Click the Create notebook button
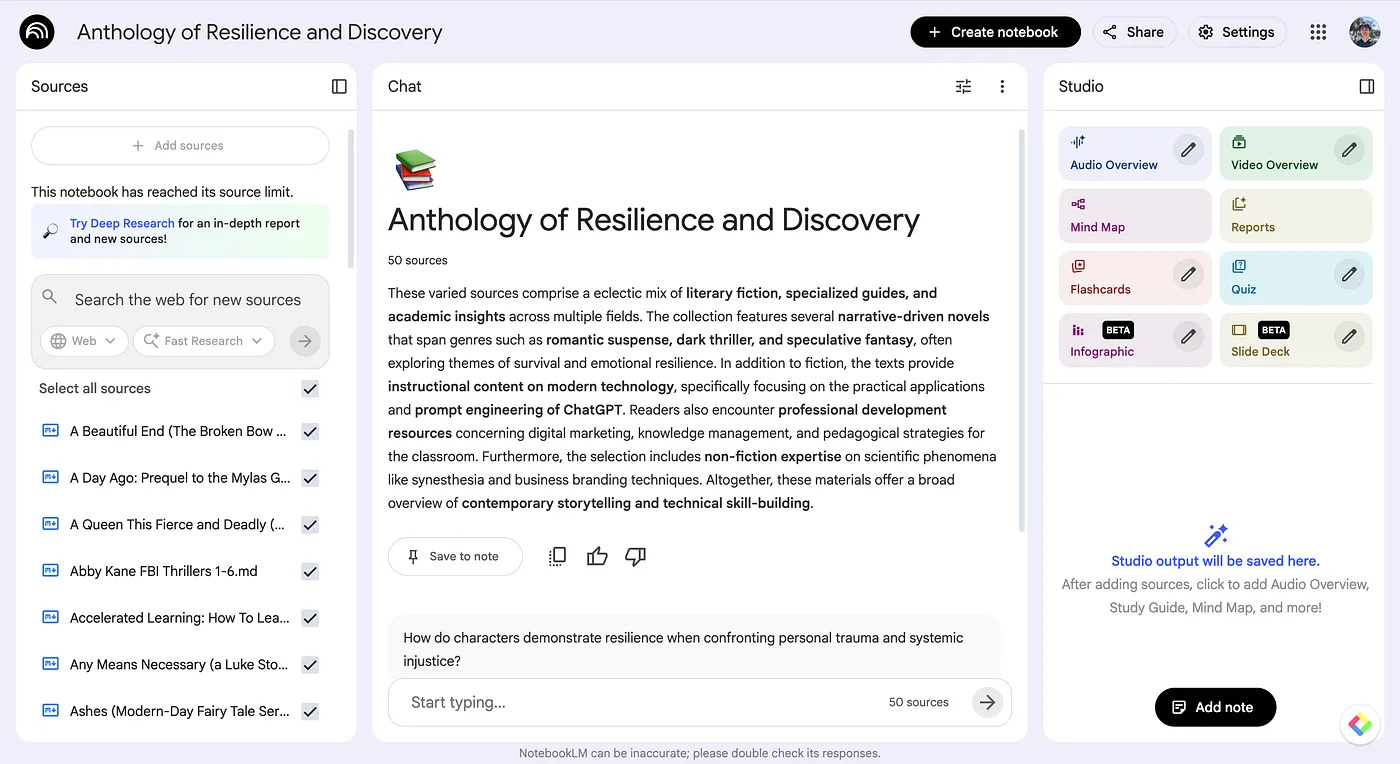The width and height of the screenshot is (1400, 764). click(x=995, y=32)
